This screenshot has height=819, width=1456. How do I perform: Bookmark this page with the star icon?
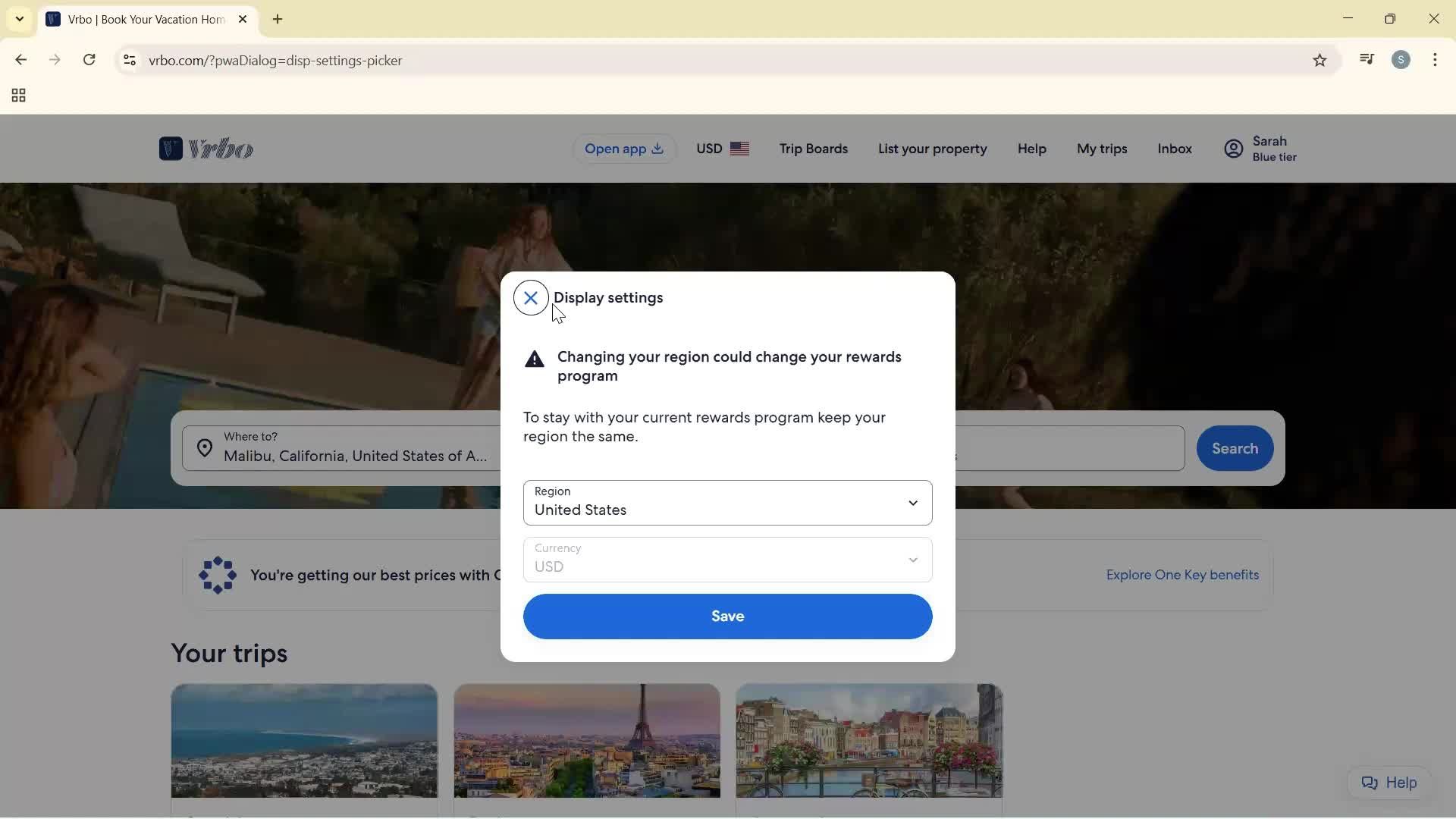[1319, 60]
